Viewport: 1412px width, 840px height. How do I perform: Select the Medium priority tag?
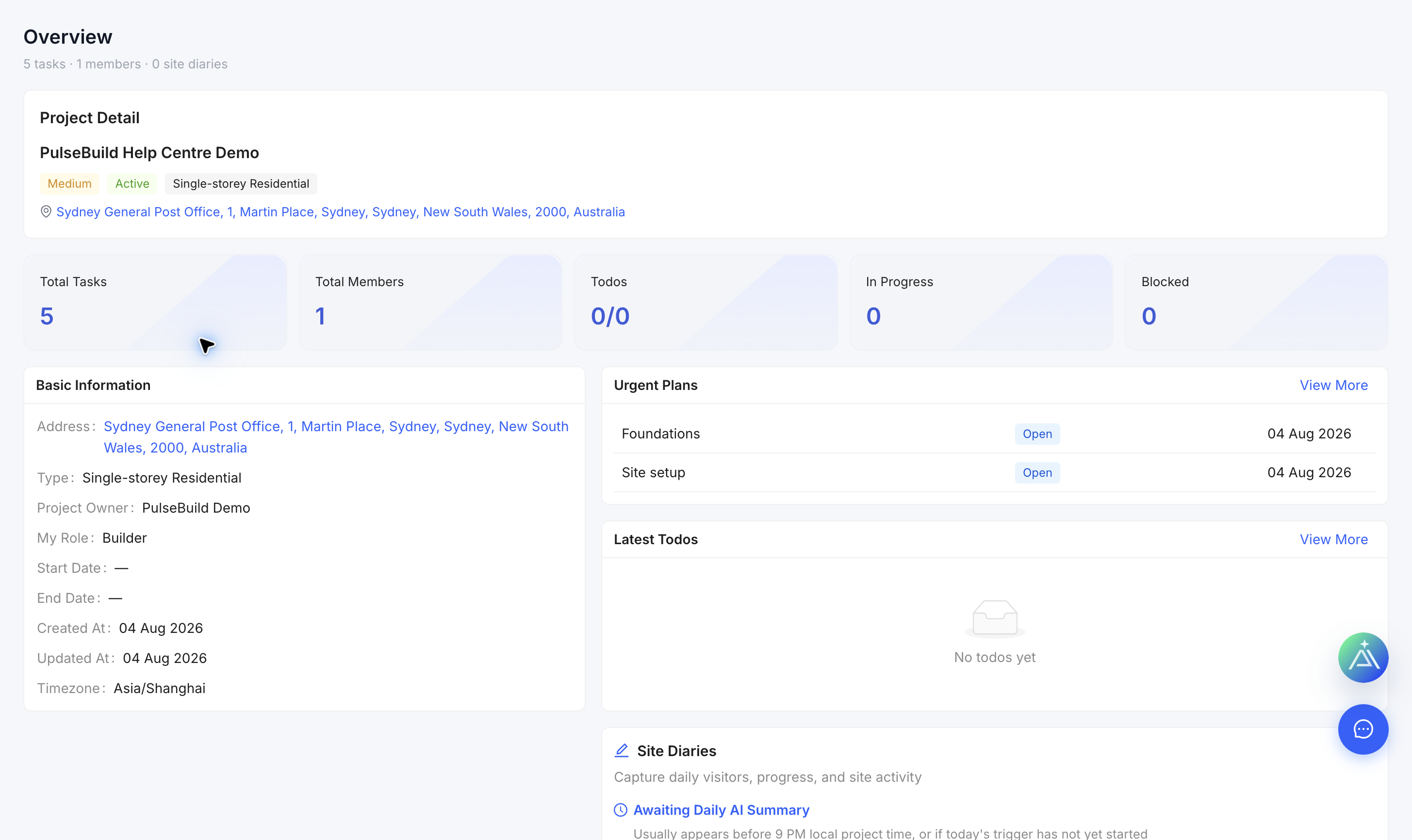pos(70,183)
